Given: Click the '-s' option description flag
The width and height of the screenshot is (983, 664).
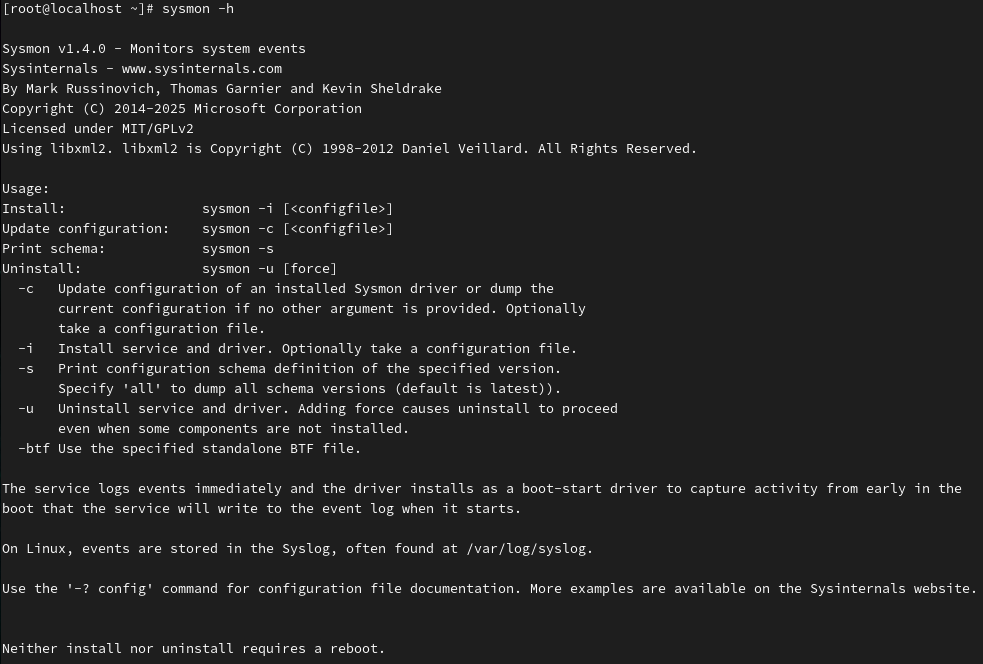Looking at the screenshot, I should click(26, 369).
